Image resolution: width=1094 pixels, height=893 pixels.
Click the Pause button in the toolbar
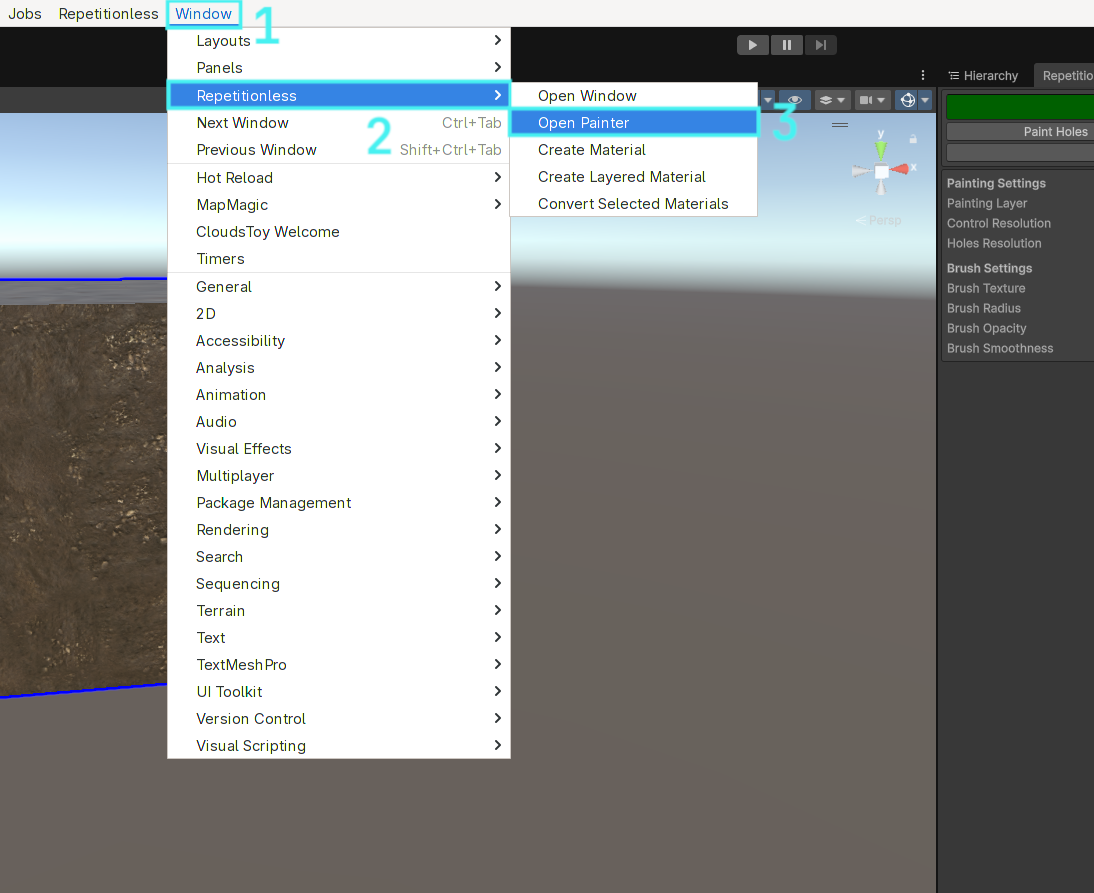click(786, 45)
